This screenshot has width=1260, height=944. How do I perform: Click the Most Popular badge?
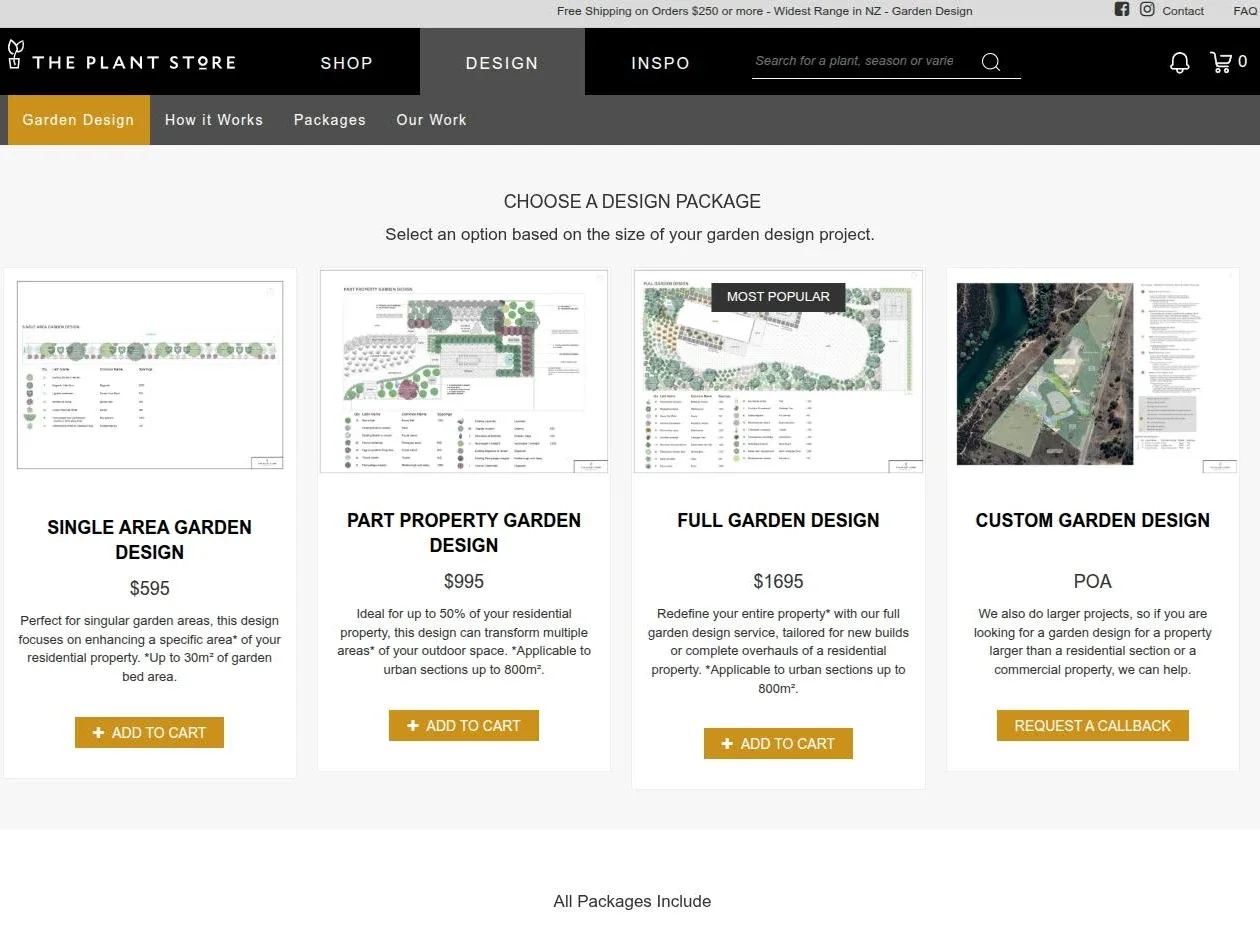coord(778,296)
